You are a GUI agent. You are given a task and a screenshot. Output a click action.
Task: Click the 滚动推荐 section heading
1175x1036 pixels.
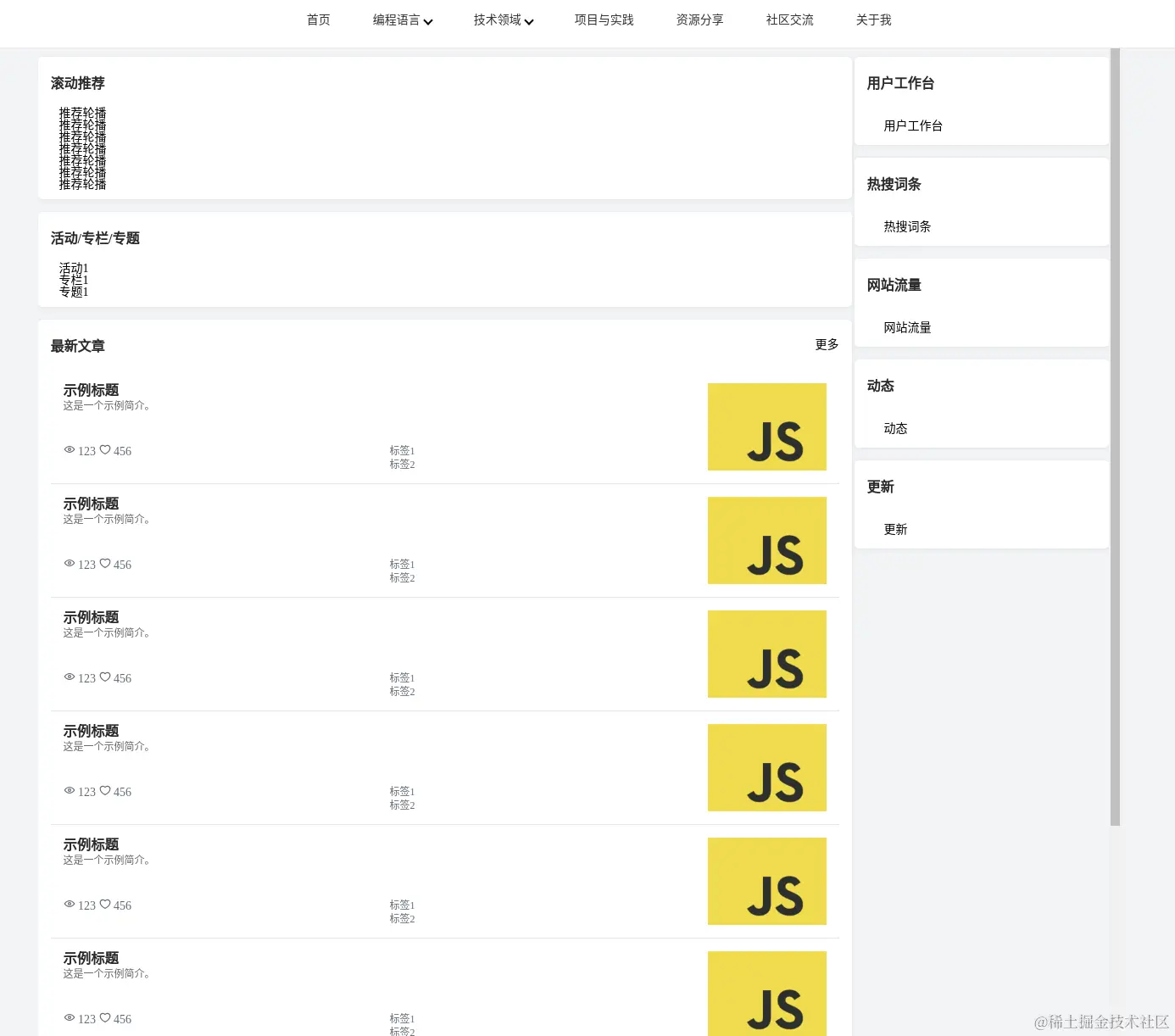[x=78, y=83]
